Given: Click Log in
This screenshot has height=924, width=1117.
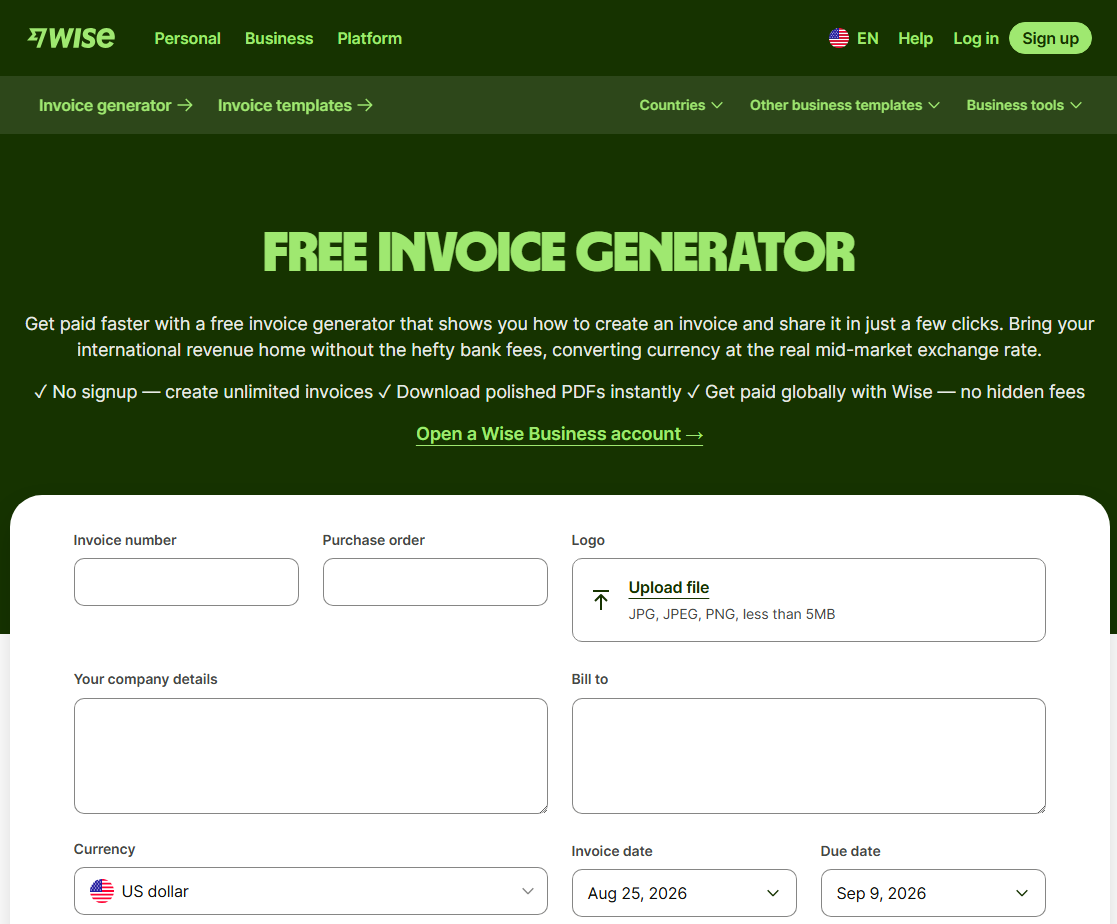Looking at the screenshot, I should [975, 38].
